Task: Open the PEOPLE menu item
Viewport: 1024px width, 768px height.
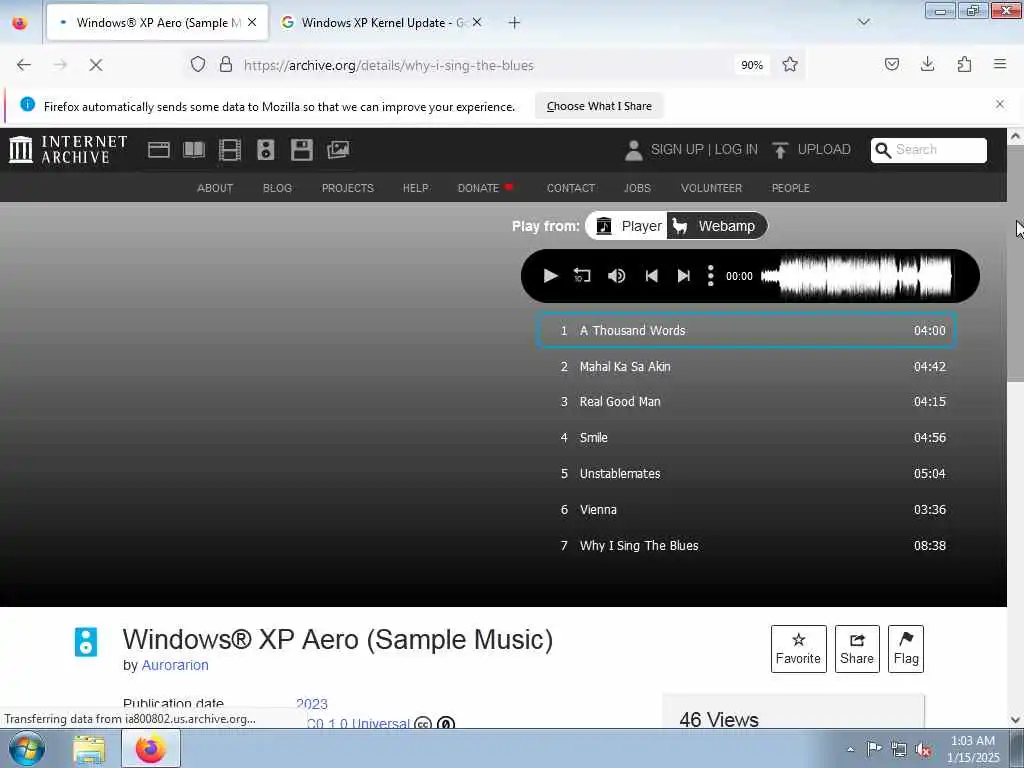Action: (790, 188)
